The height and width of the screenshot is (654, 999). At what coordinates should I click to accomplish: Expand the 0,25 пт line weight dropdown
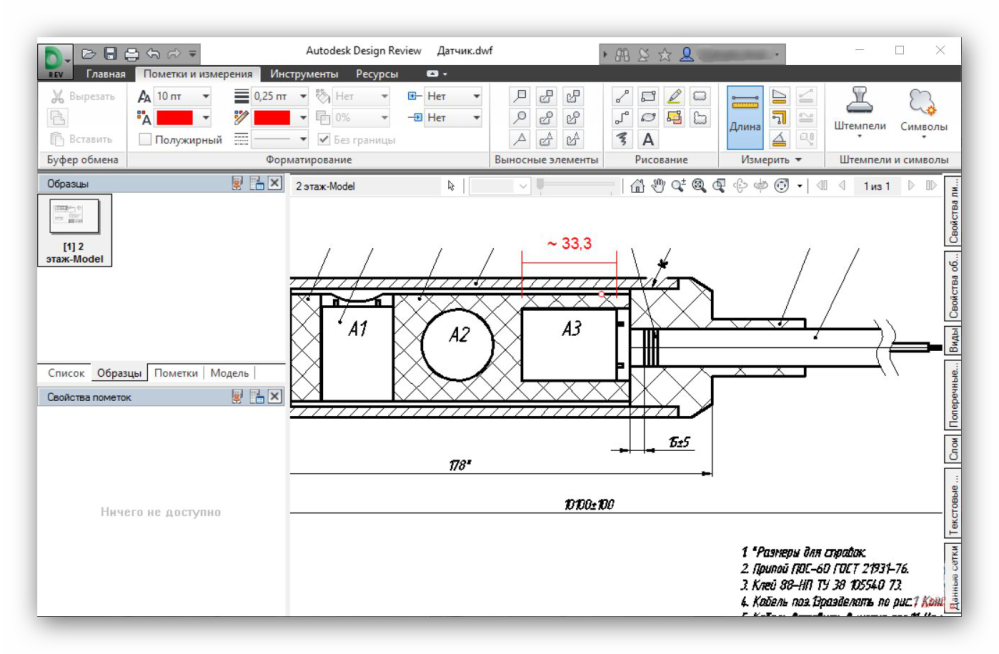(304, 97)
